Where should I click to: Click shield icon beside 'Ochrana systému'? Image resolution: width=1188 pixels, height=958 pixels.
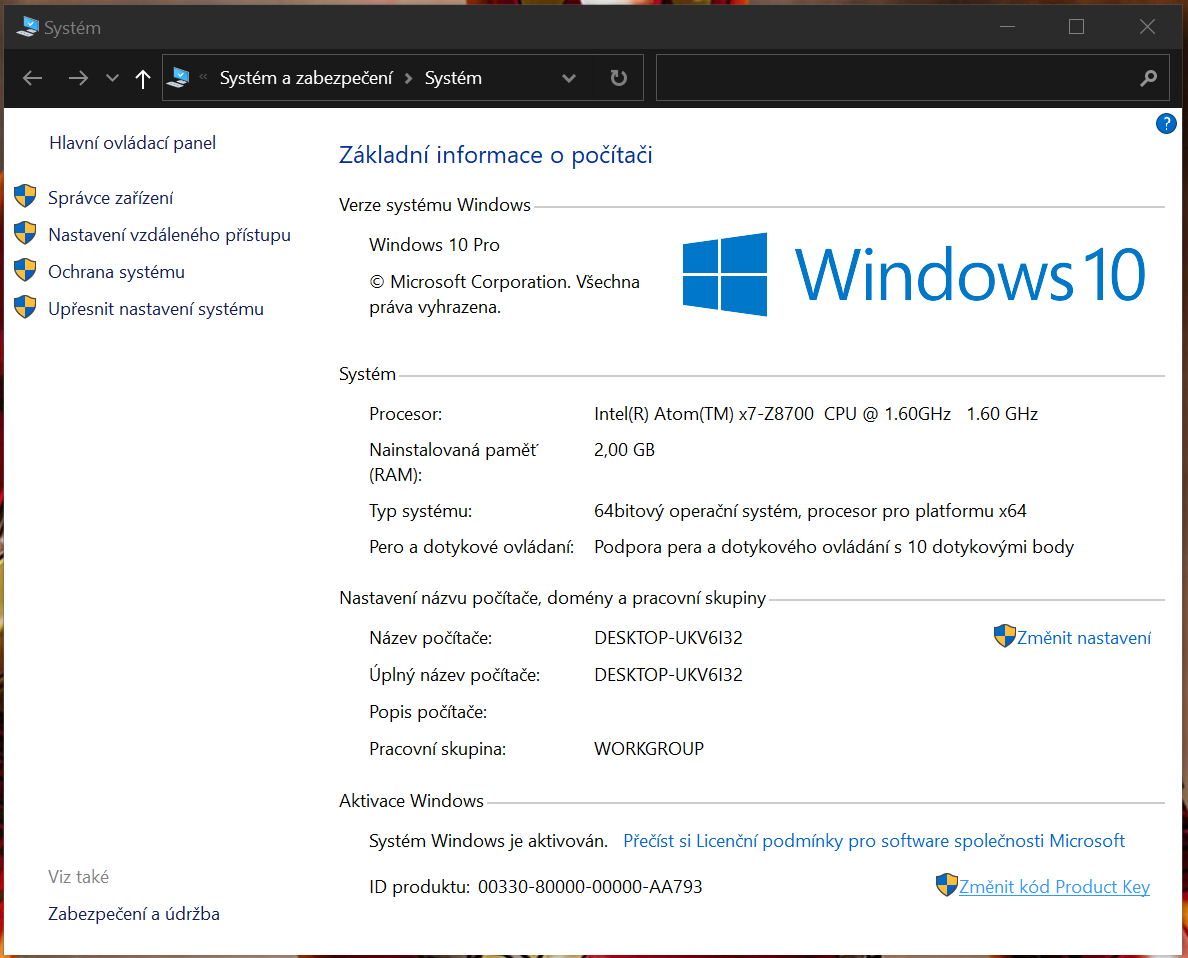coord(25,270)
